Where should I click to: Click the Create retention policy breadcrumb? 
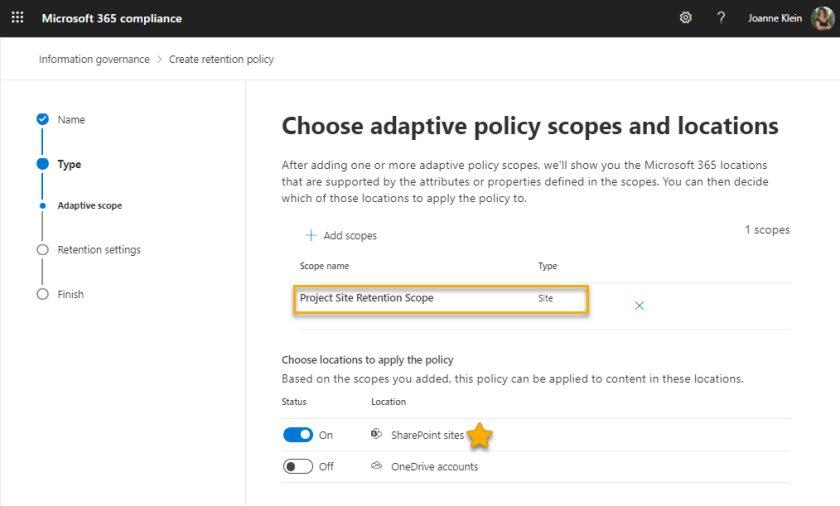click(221, 59)
